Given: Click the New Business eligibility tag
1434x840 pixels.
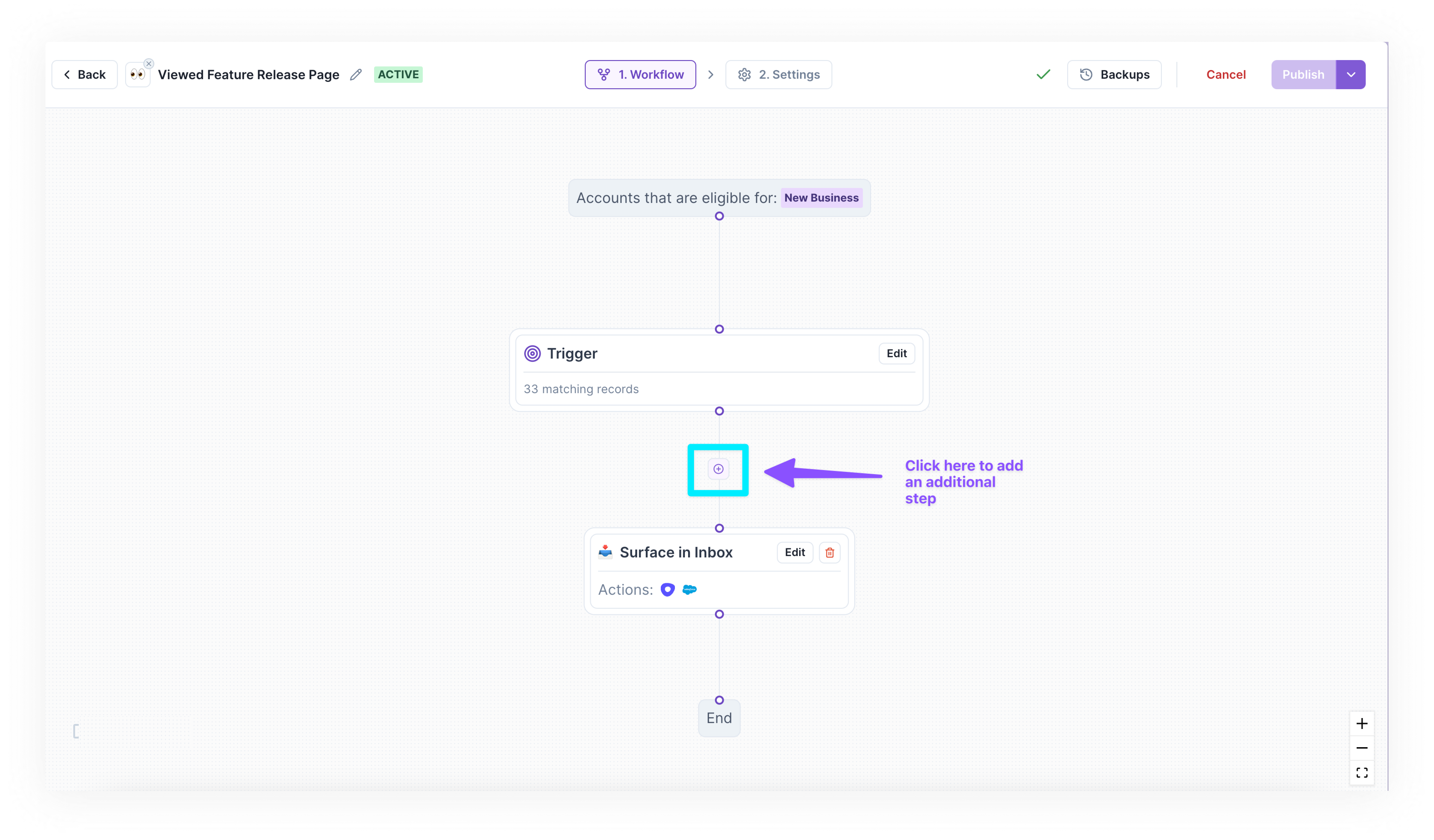Looking at the screenshot, I should (x=821, y=198).
